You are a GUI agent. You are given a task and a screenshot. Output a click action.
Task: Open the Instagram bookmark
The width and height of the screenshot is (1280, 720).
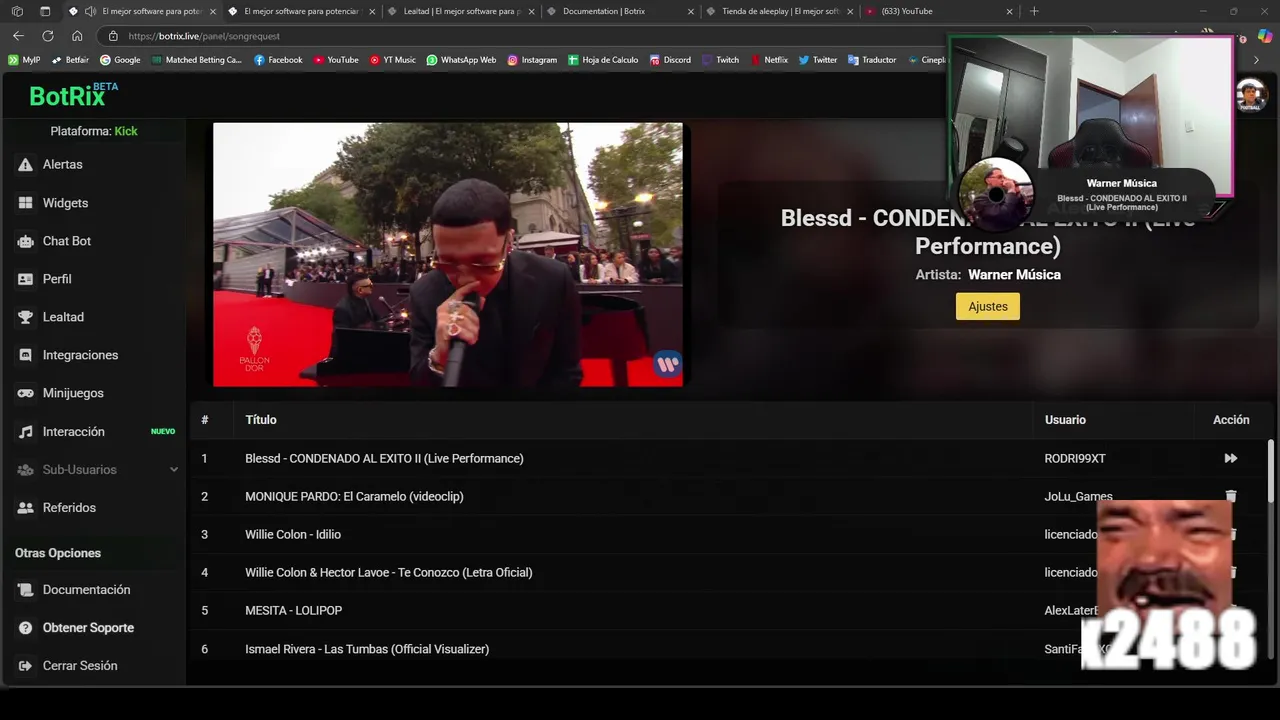point(532,60)
